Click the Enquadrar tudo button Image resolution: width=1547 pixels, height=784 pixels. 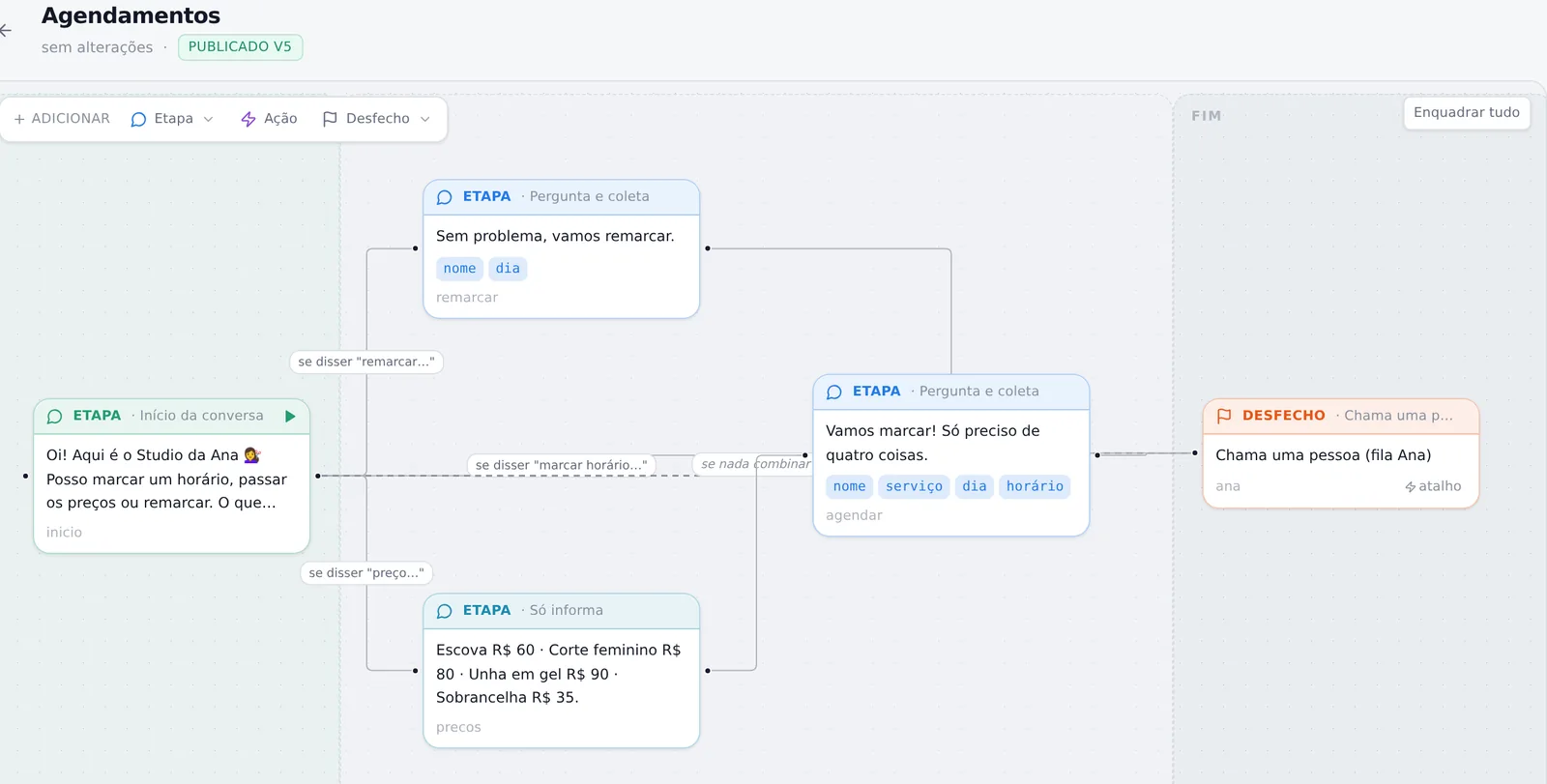1467,112
